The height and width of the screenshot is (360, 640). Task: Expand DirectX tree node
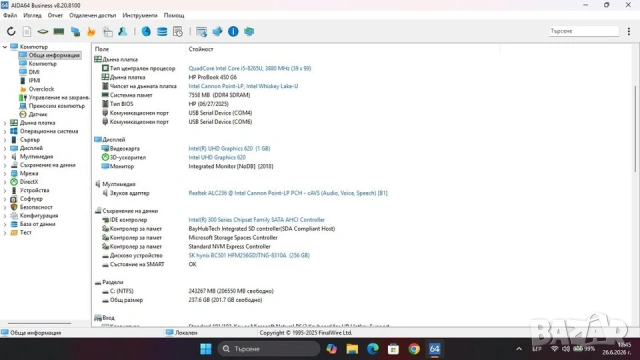[x=5, y=182]
